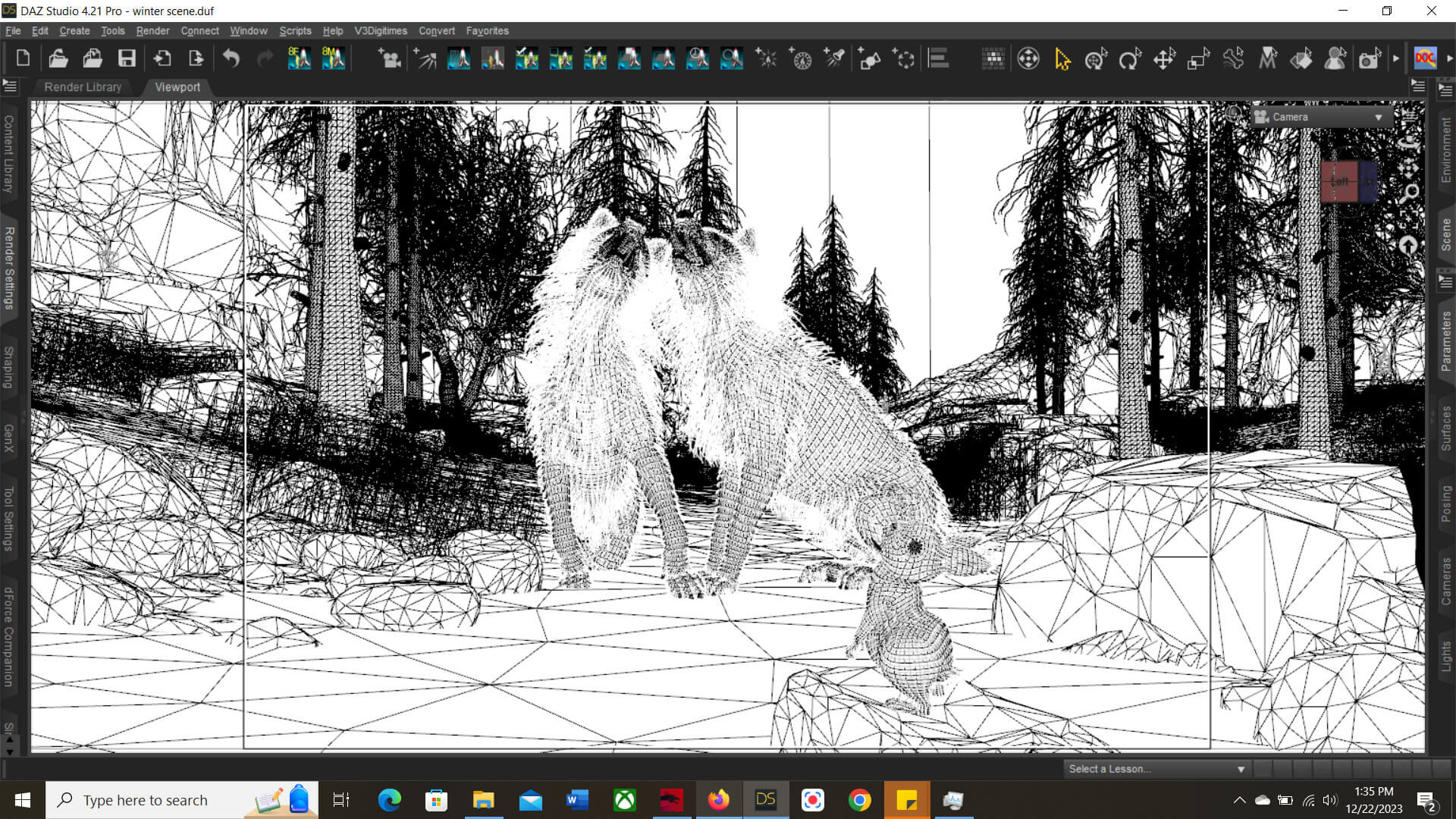Select the yellow Node Selection arrow tool
Viewport: 1456px width, 819px height.
click(x=1062, y=58)
